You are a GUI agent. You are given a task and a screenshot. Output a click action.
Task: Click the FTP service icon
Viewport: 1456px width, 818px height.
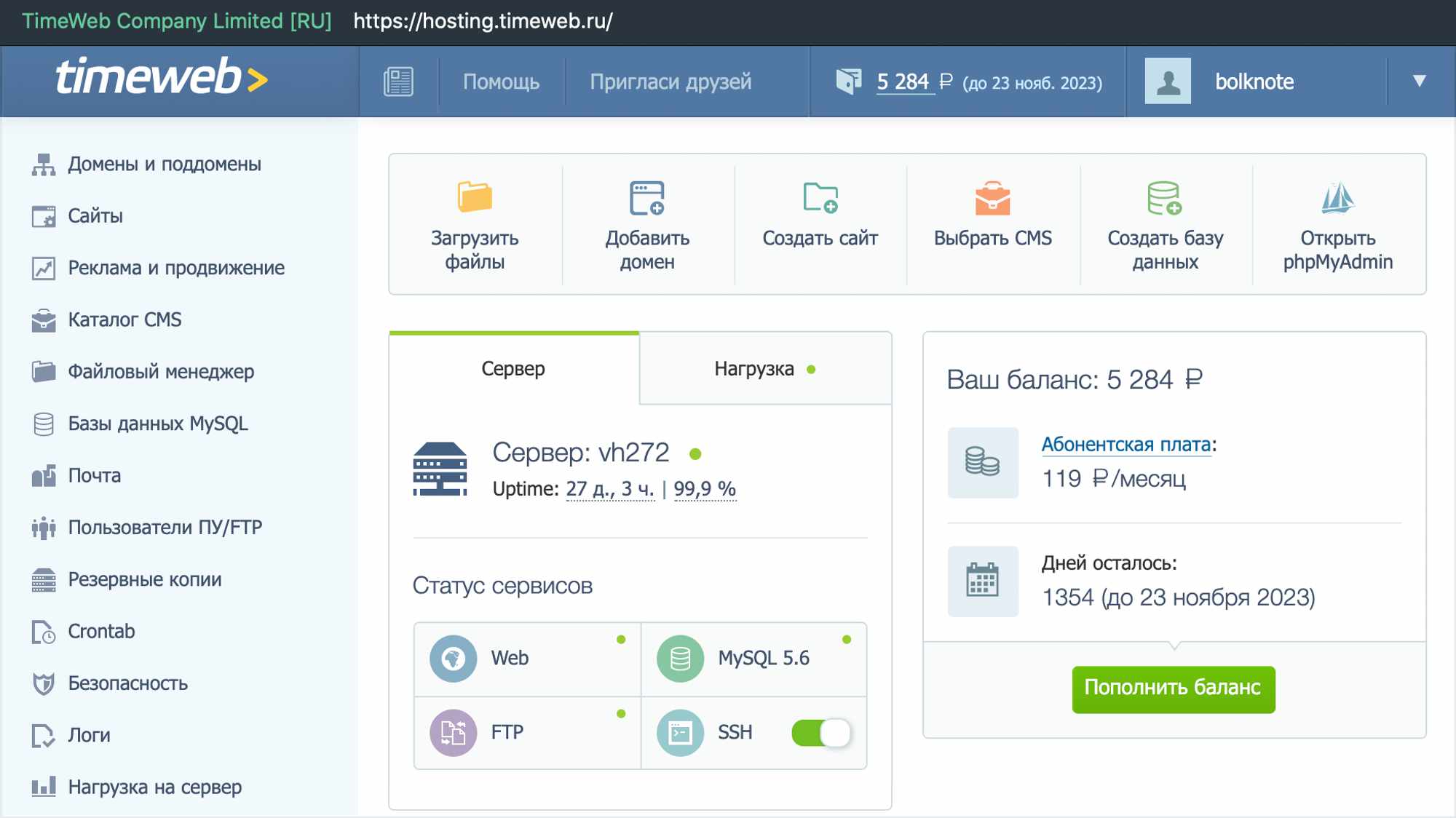(453, 733)
